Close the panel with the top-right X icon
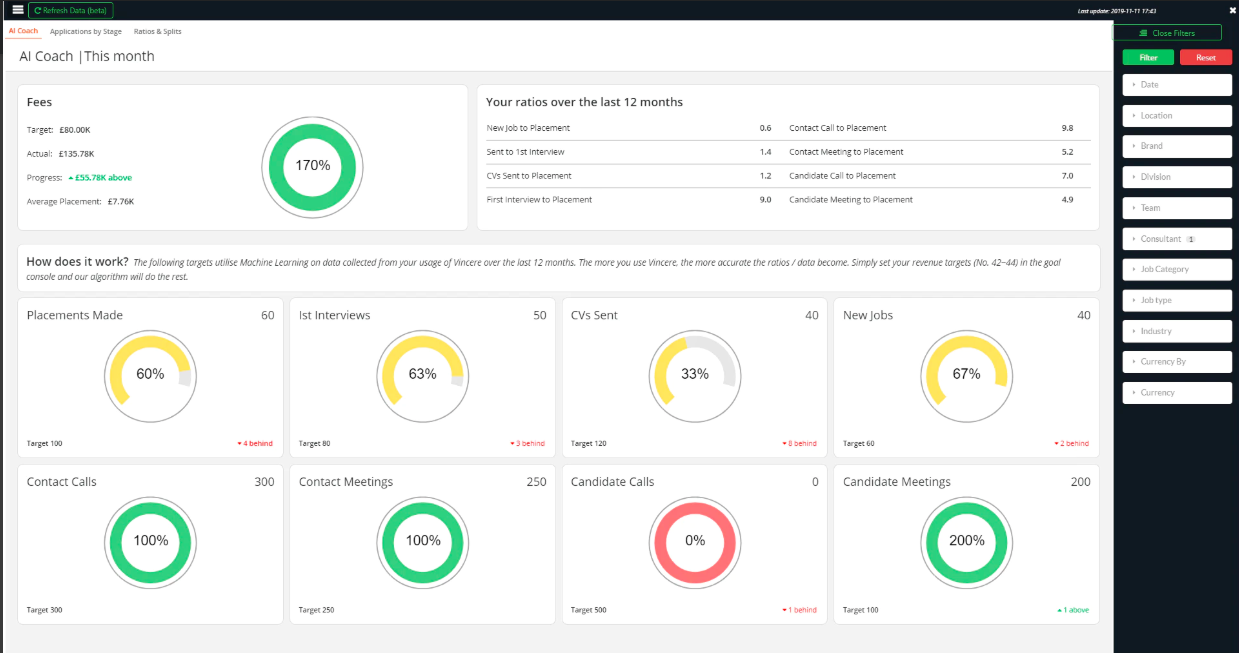This screenshot has width=1239, height=653. pyautogui.click(x=1232, y=10)
